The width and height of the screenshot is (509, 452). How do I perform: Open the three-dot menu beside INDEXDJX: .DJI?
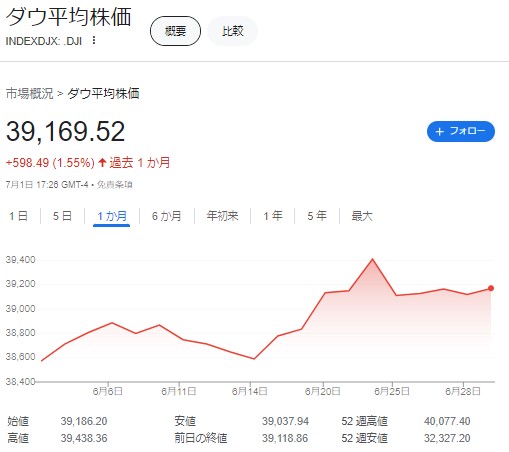click(x=94, y=40)
